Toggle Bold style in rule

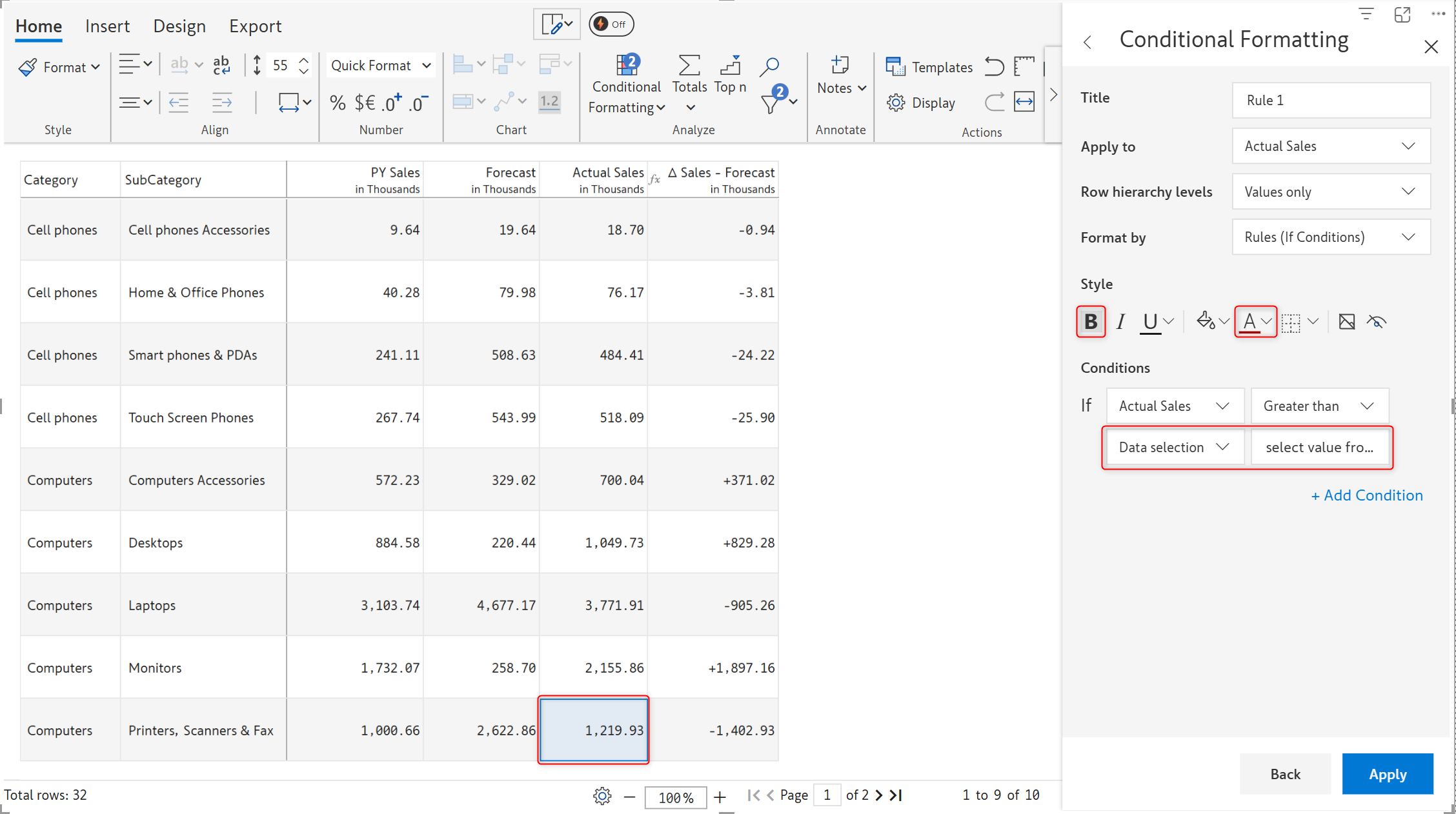(1090, 321)
